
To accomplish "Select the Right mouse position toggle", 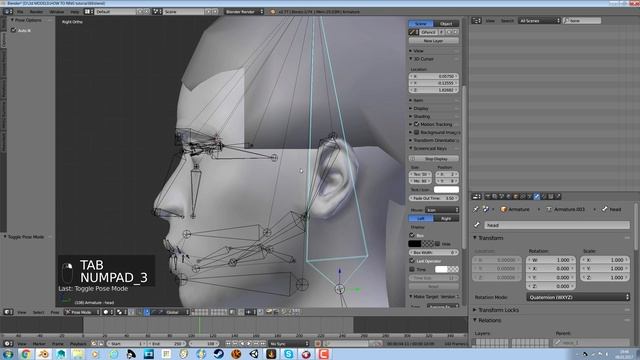I will 446,219.
